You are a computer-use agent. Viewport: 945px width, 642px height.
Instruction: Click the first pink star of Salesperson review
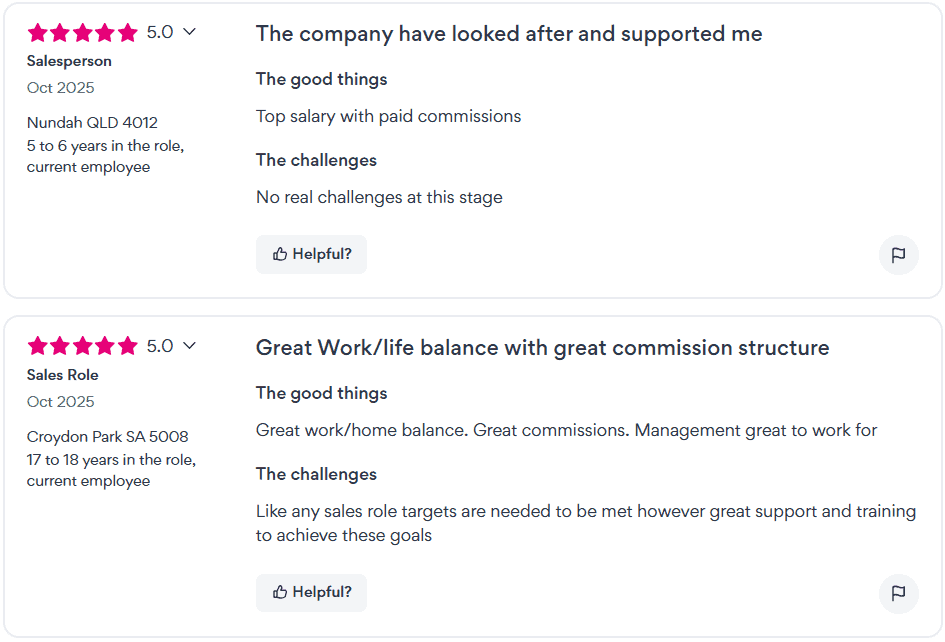pyautogui.click(x=38, y=33)
